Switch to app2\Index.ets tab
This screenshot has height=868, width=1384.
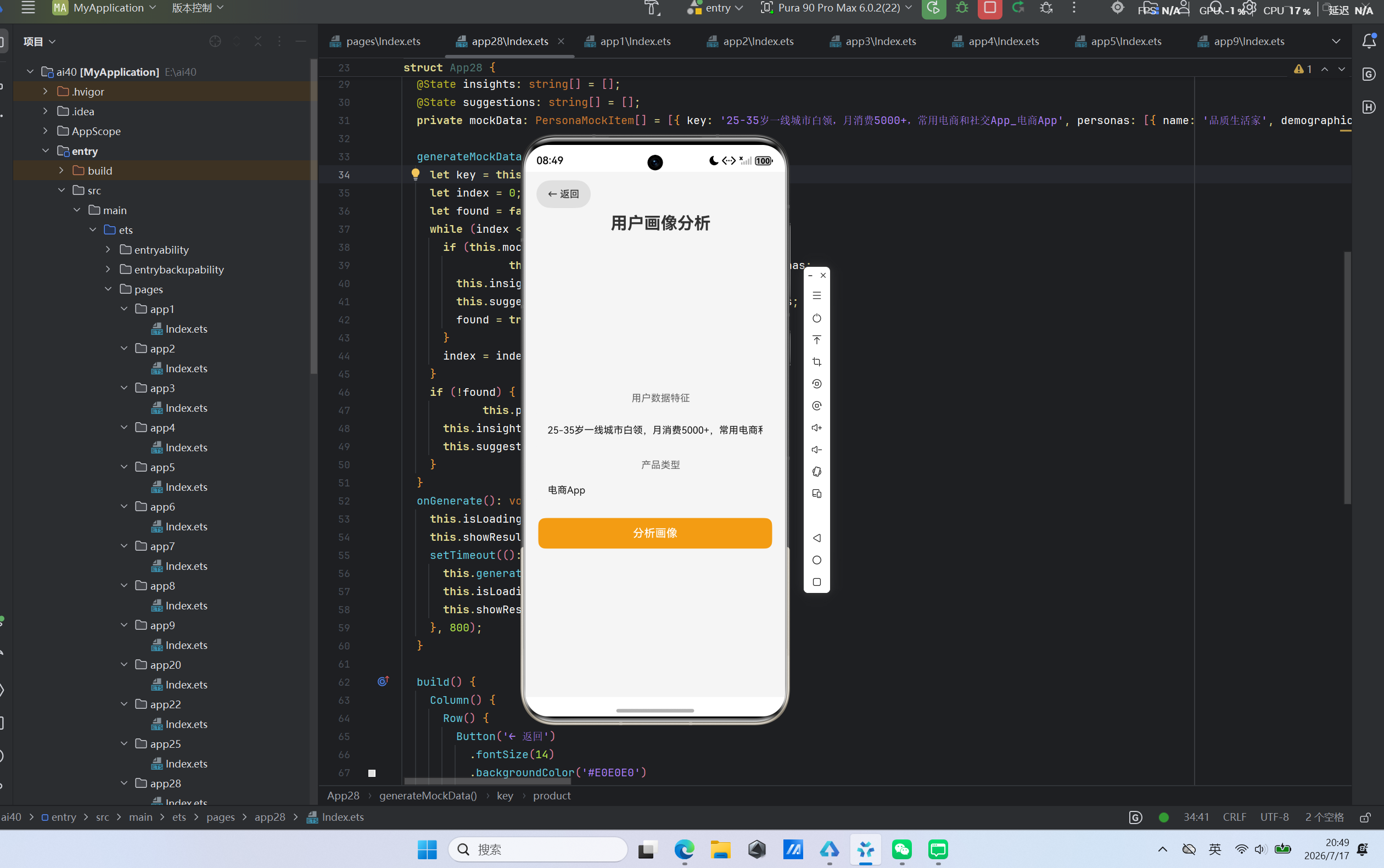pyautogui.click(x=750, y=41)
